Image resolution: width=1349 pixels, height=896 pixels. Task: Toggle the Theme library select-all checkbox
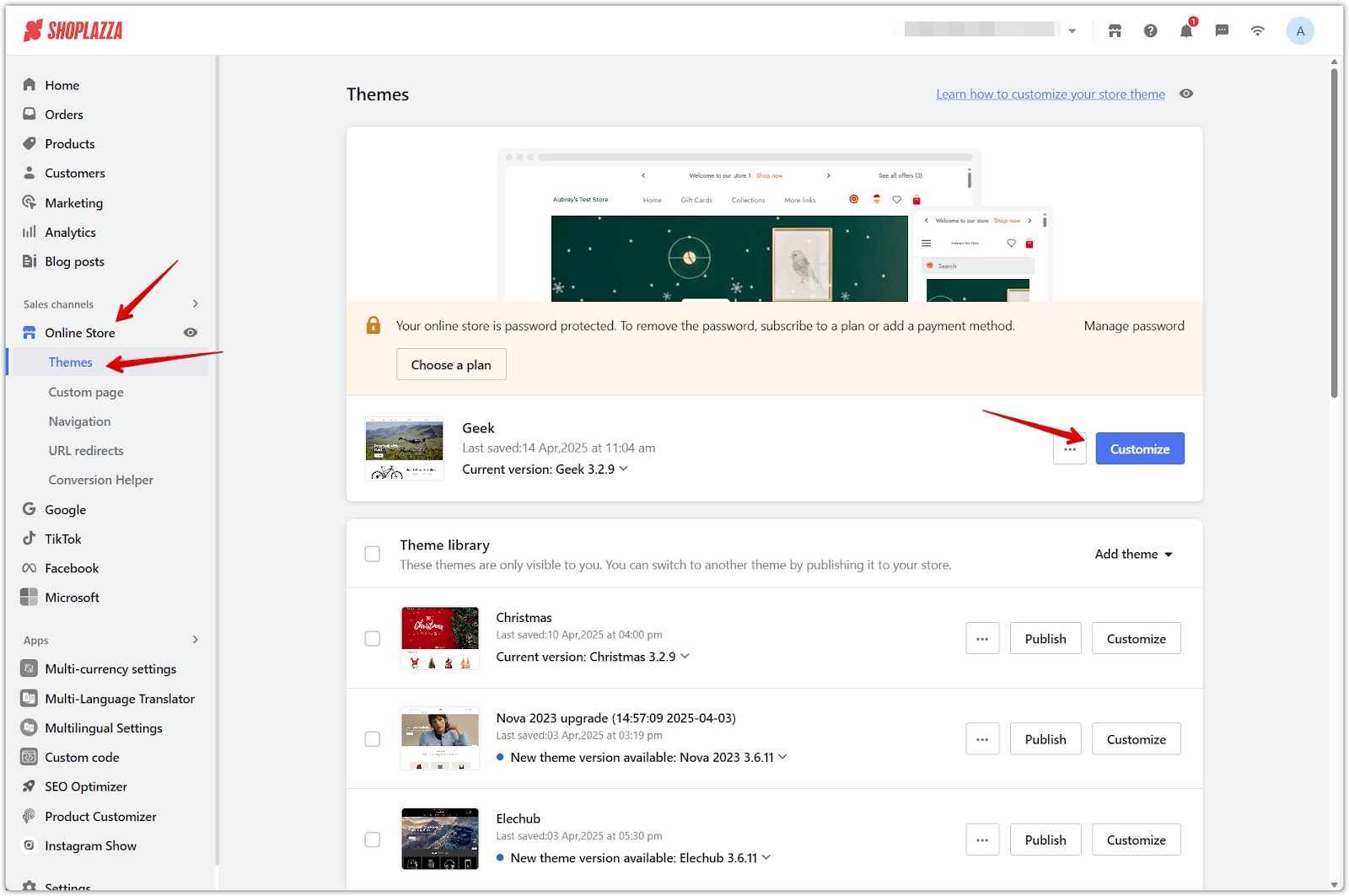click(372, 554)
